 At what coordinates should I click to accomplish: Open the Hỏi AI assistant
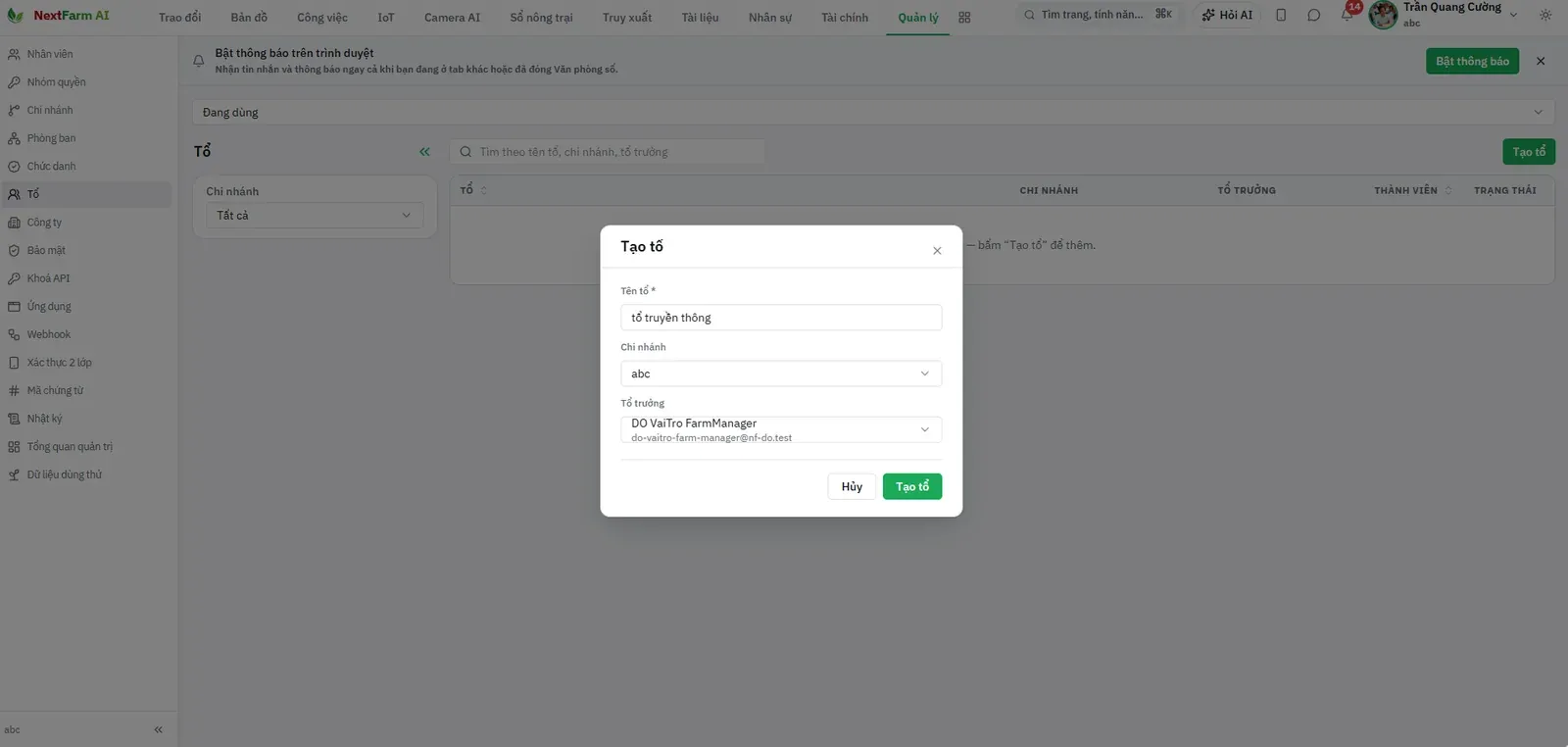click(x=1227, y=15)
